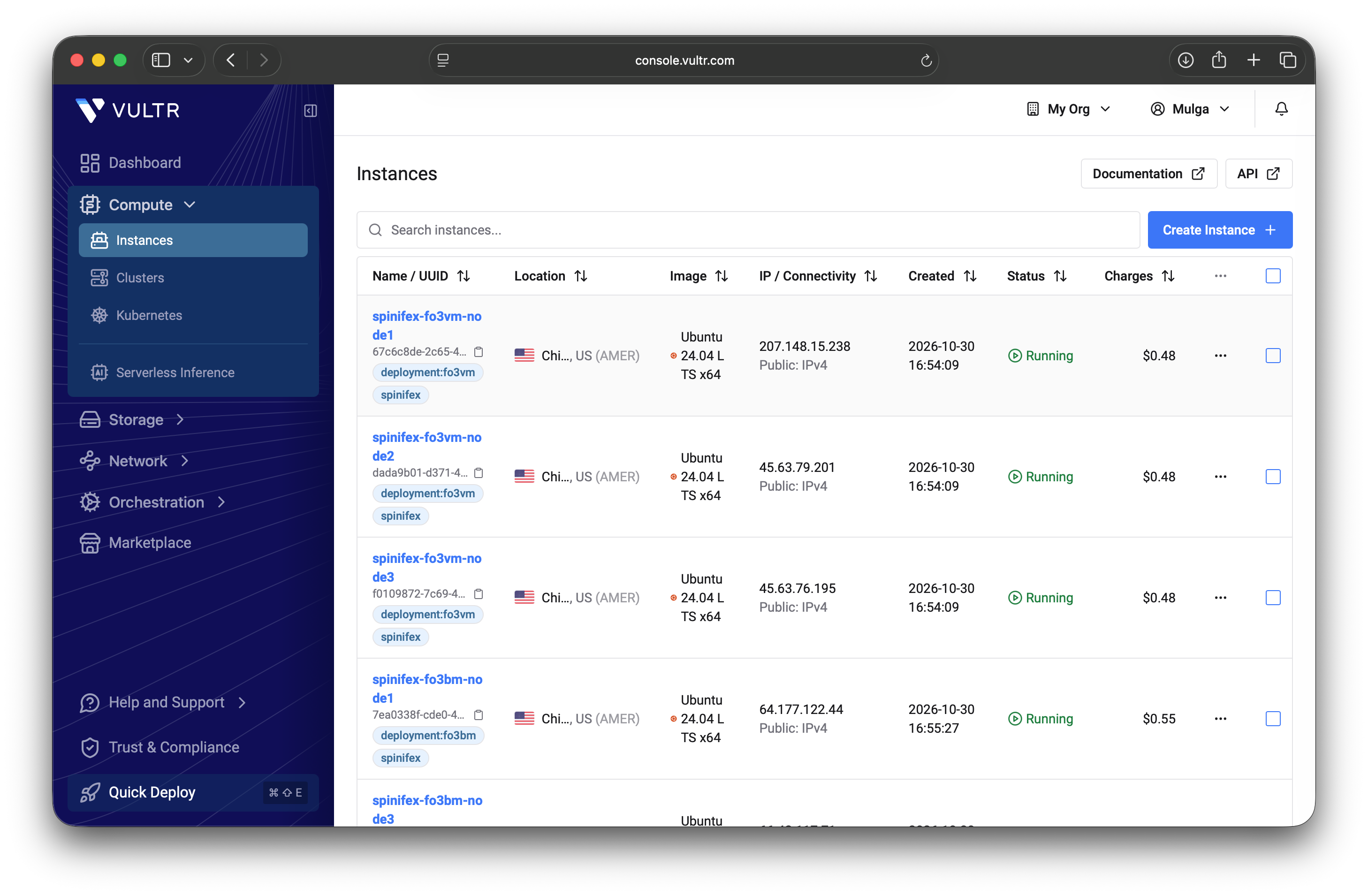Expand the Network section
Screen dimensions: 1368x896
coord(135,461)
